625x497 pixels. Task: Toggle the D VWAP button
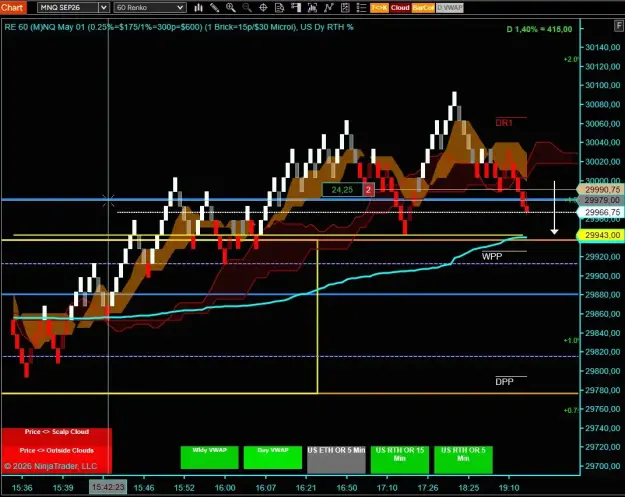pos(450,8)
